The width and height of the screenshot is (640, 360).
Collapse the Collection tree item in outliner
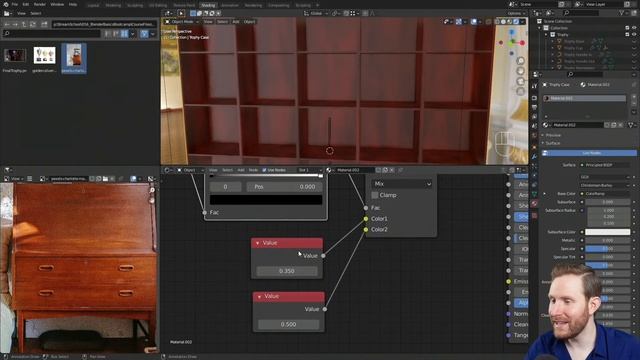540,28
